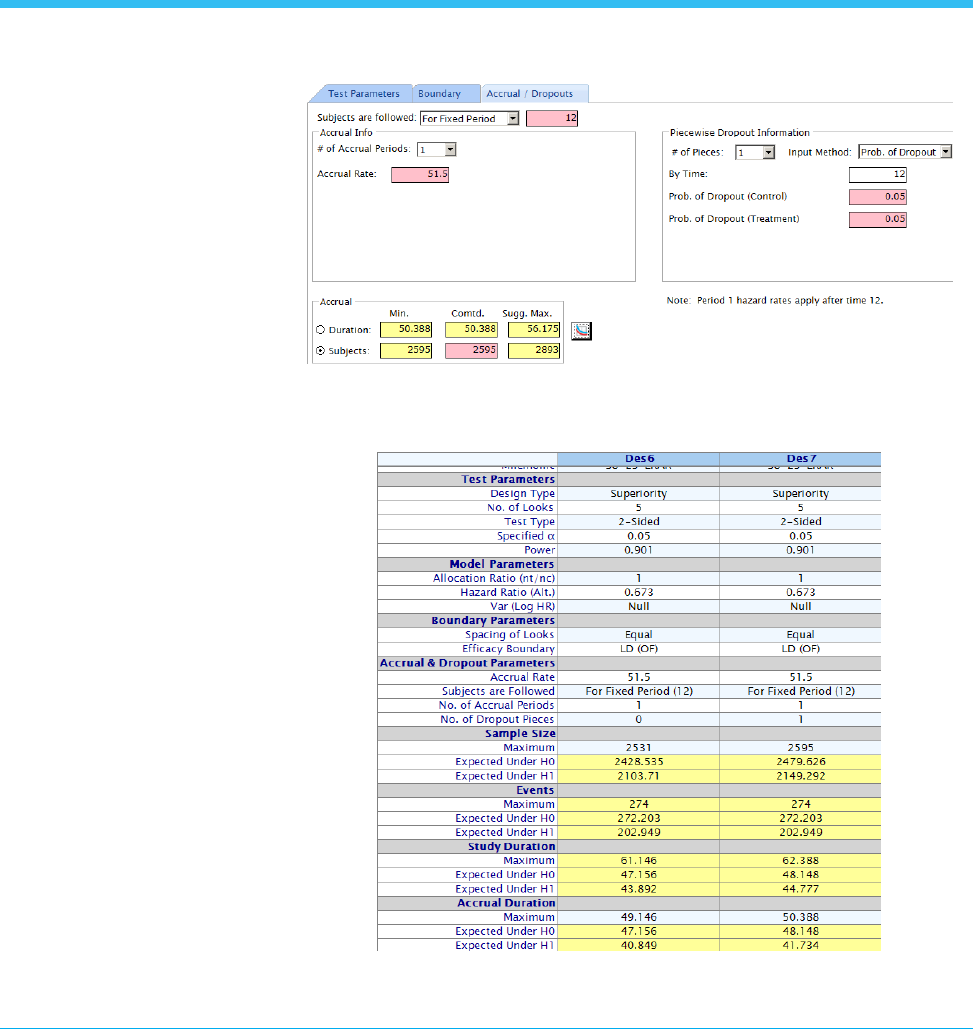973x1029 pixels.
Task: Click the No. of Looks row label
Action: click(520, 507)
